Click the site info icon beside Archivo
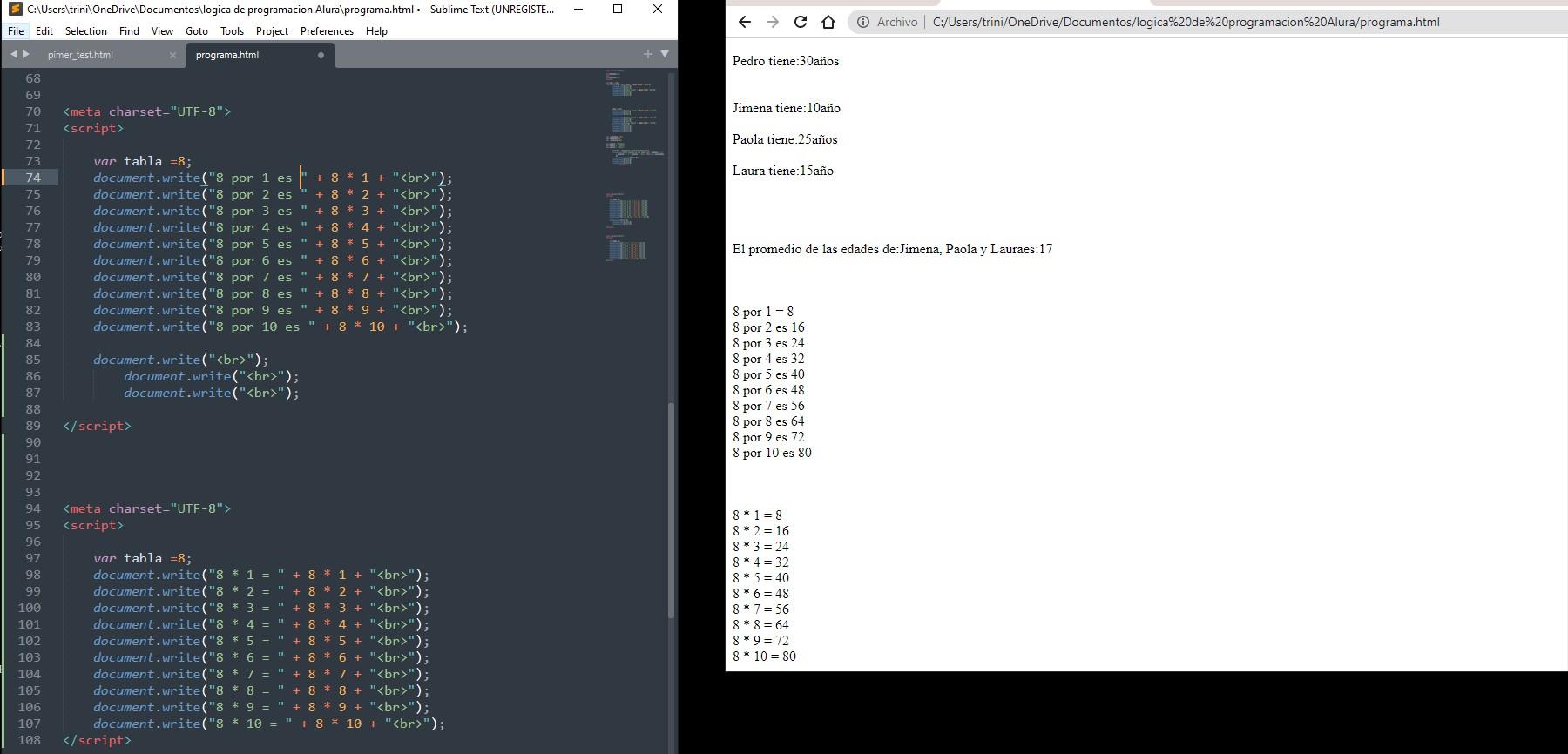 pos(863,22)
